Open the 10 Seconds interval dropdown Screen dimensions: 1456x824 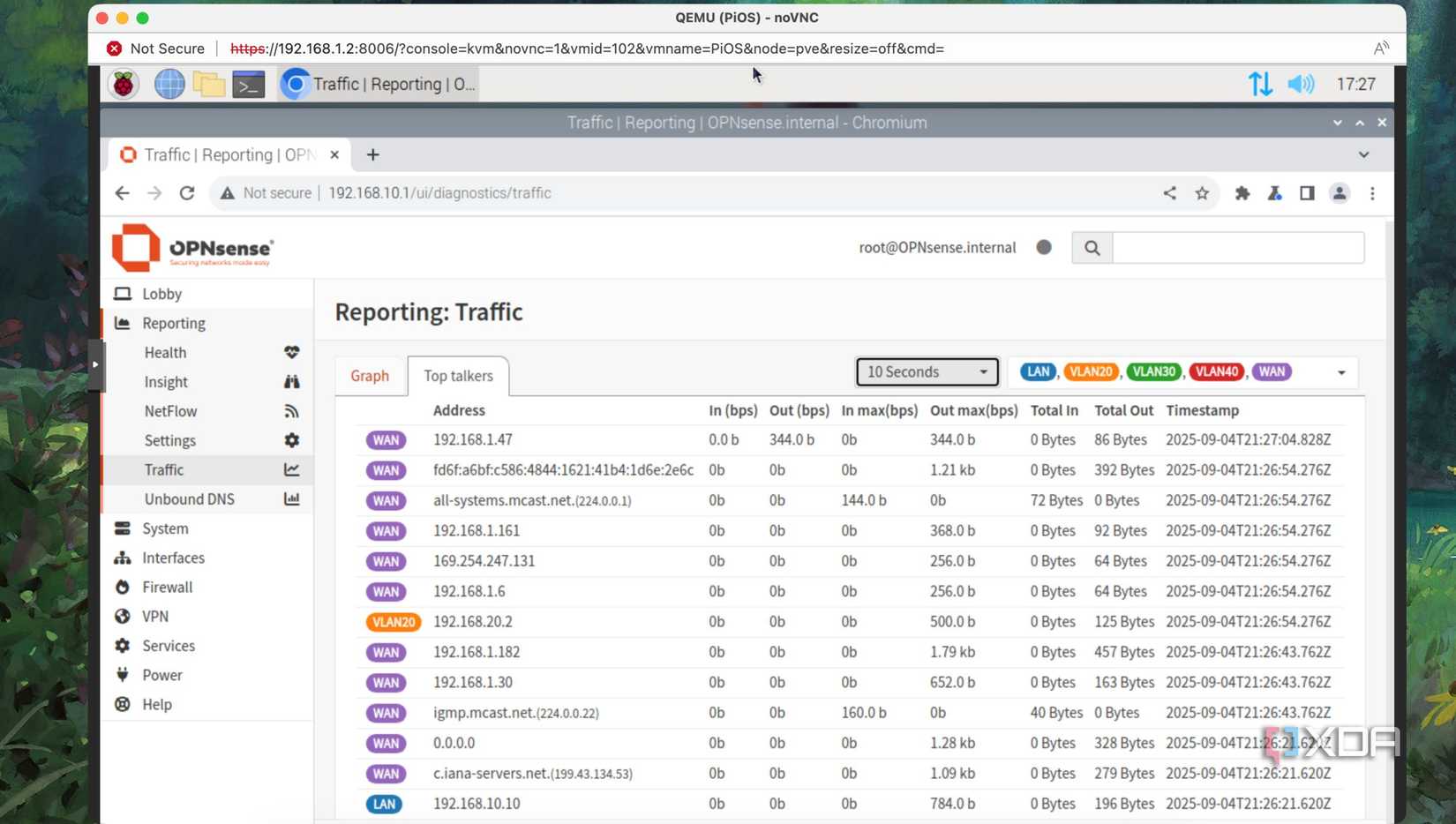927,372
